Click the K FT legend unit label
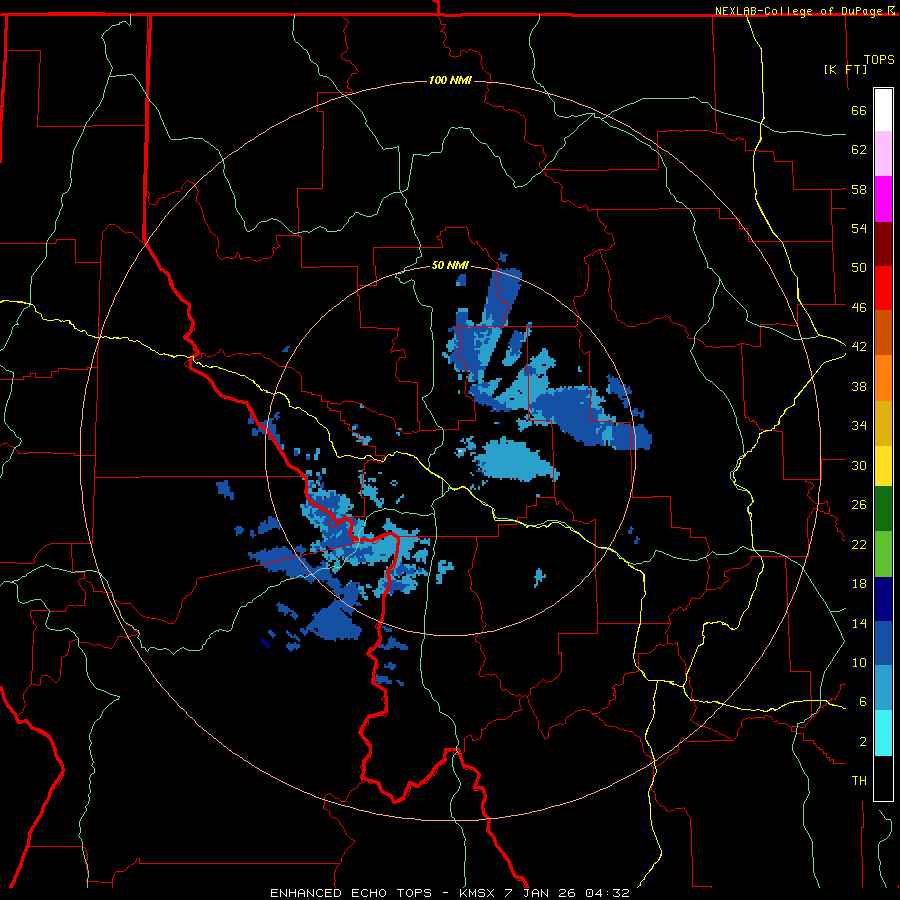This screenshot has width=900, height=900. click(x=845, y=69)
